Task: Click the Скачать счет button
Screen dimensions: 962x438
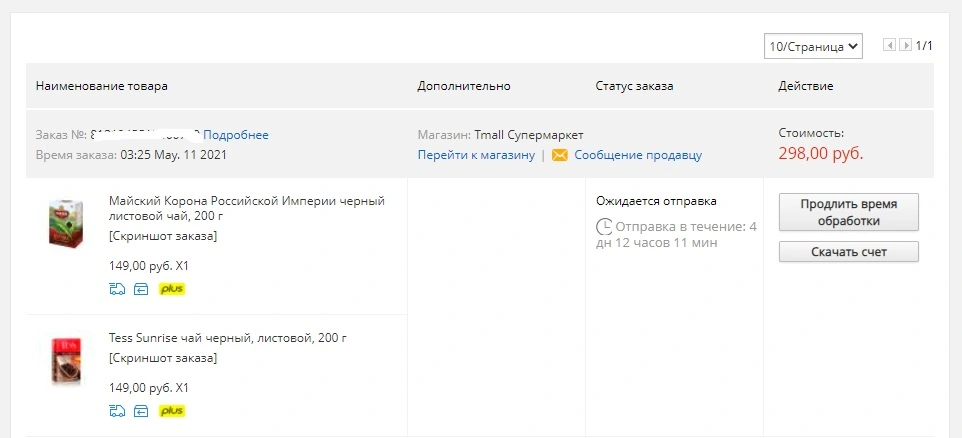Action: pyautogui.click(x=848, y=252)
